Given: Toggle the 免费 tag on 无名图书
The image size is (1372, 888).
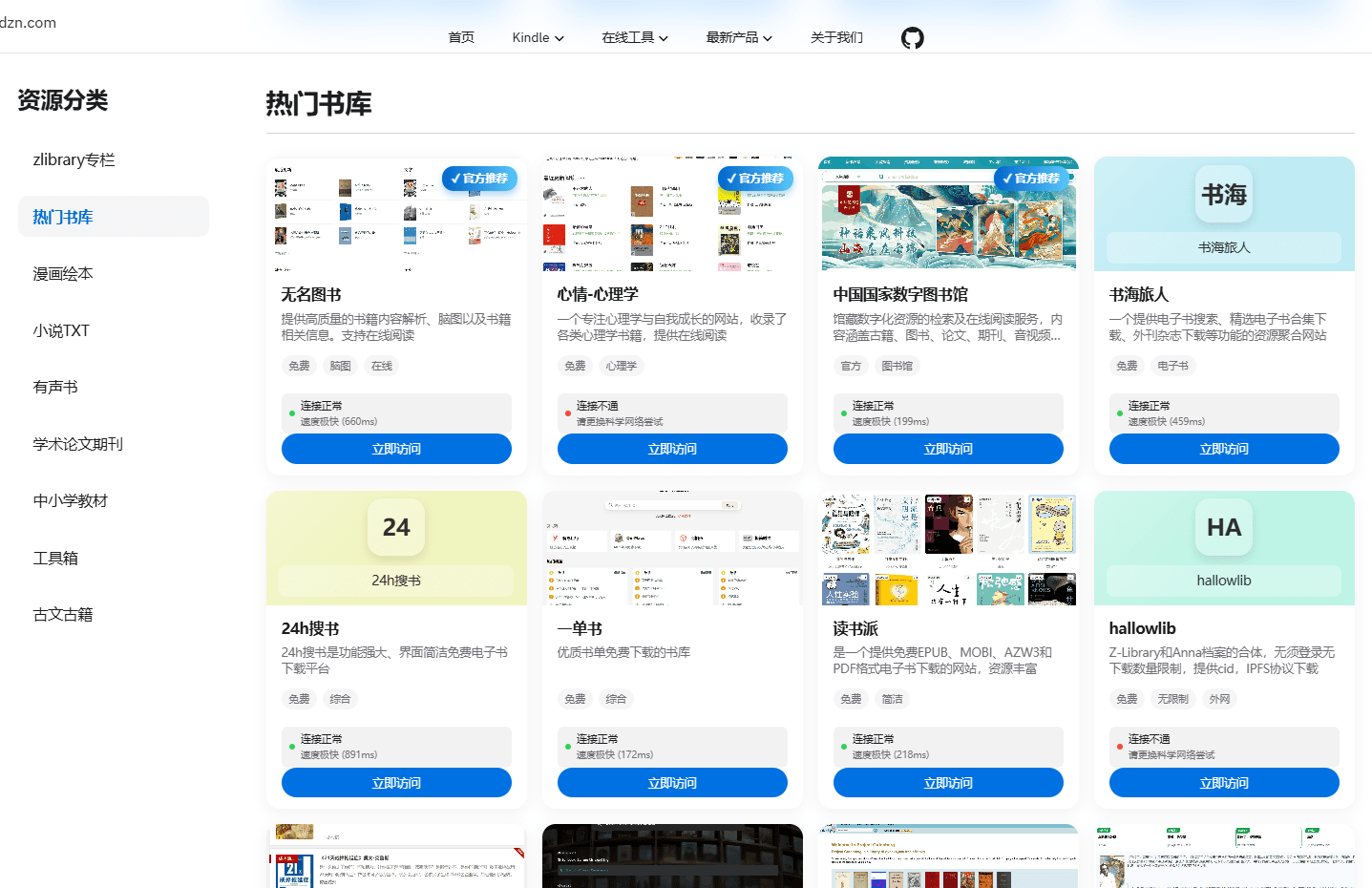Looking at the screenshot, I should click(x=299, y=365).
